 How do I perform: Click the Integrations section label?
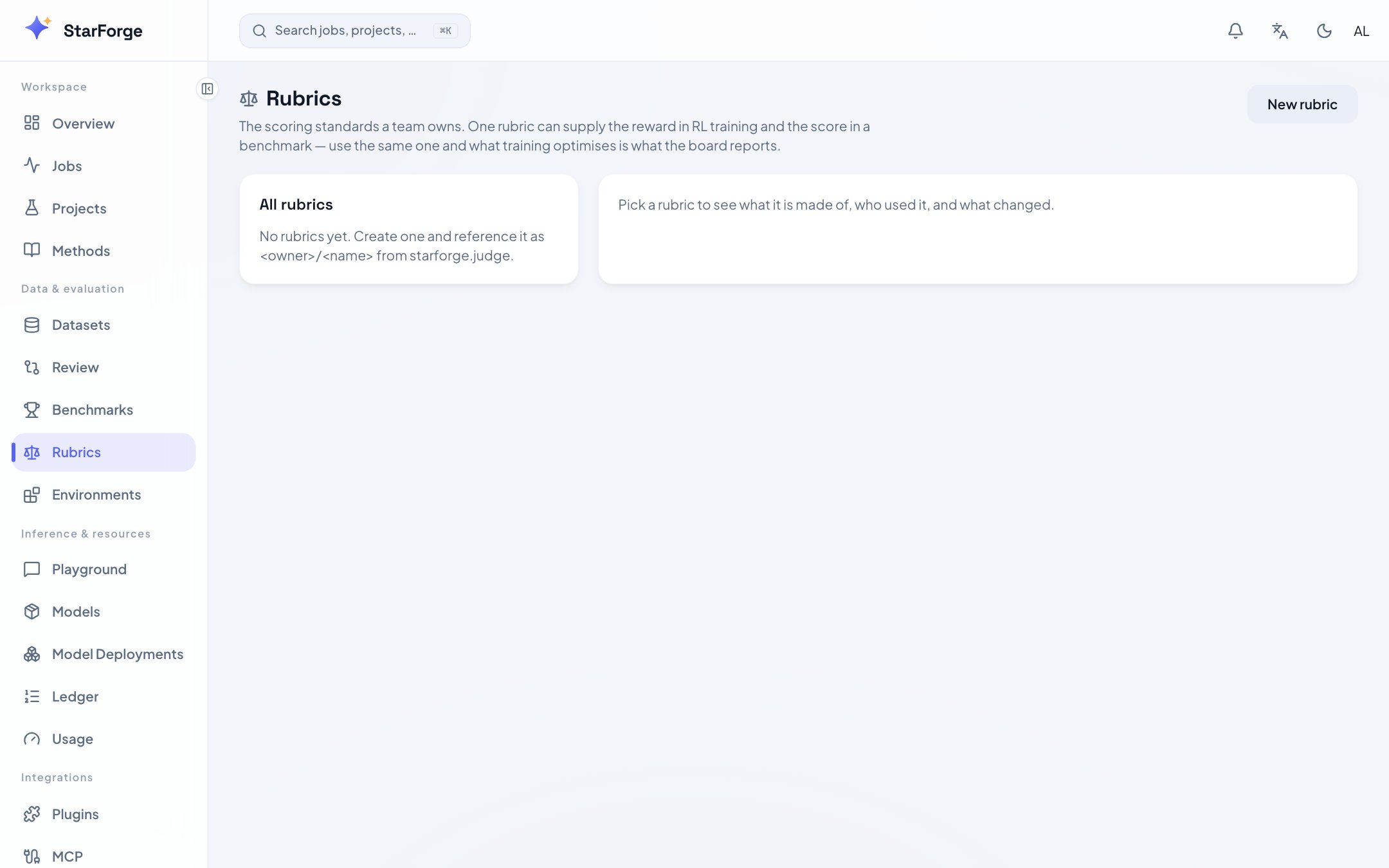[57, 777]
